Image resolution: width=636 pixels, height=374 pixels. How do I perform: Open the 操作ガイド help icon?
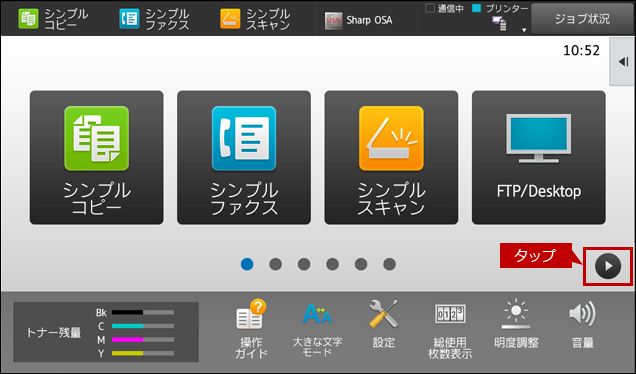251,329
